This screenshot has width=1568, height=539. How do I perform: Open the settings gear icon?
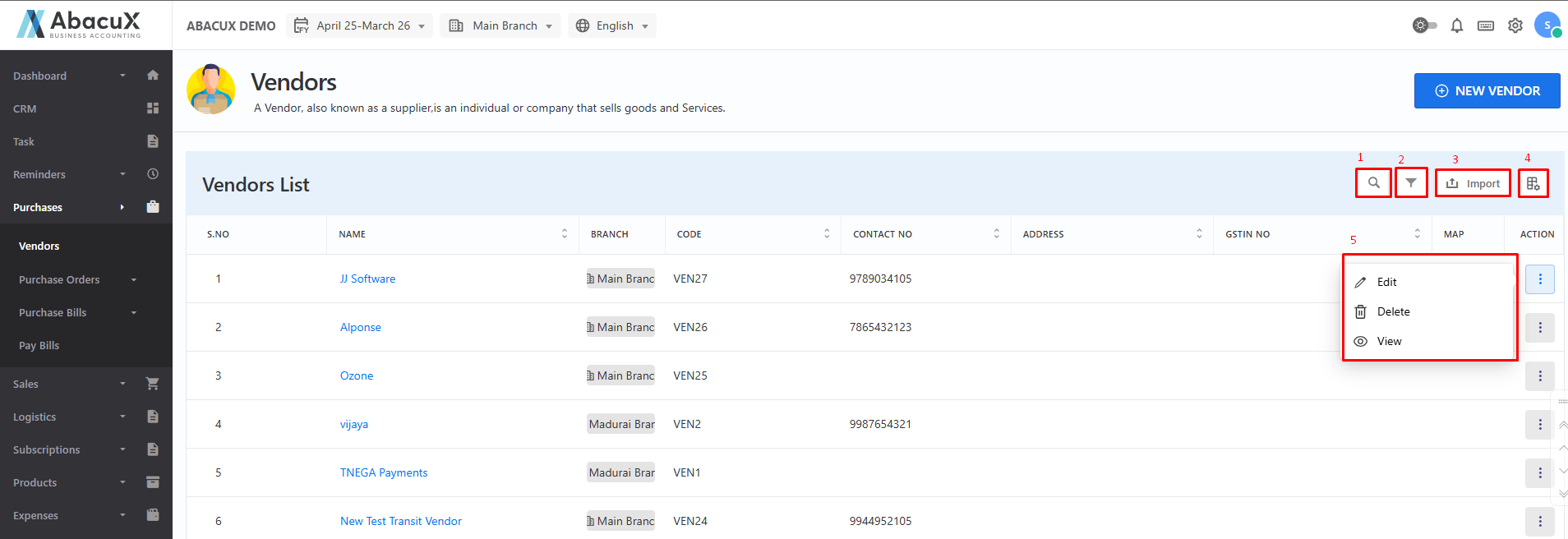(x=1515, y=25)
